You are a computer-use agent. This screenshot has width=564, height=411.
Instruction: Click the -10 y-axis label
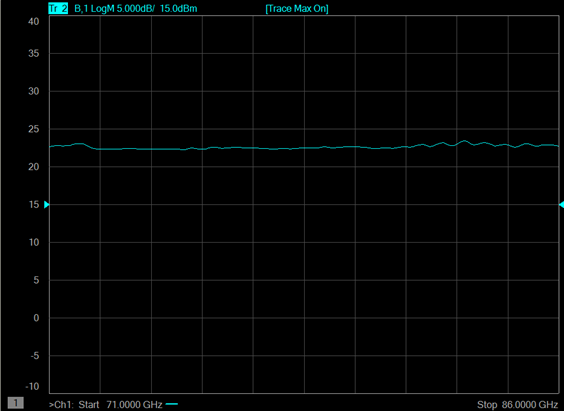[32, 387]
